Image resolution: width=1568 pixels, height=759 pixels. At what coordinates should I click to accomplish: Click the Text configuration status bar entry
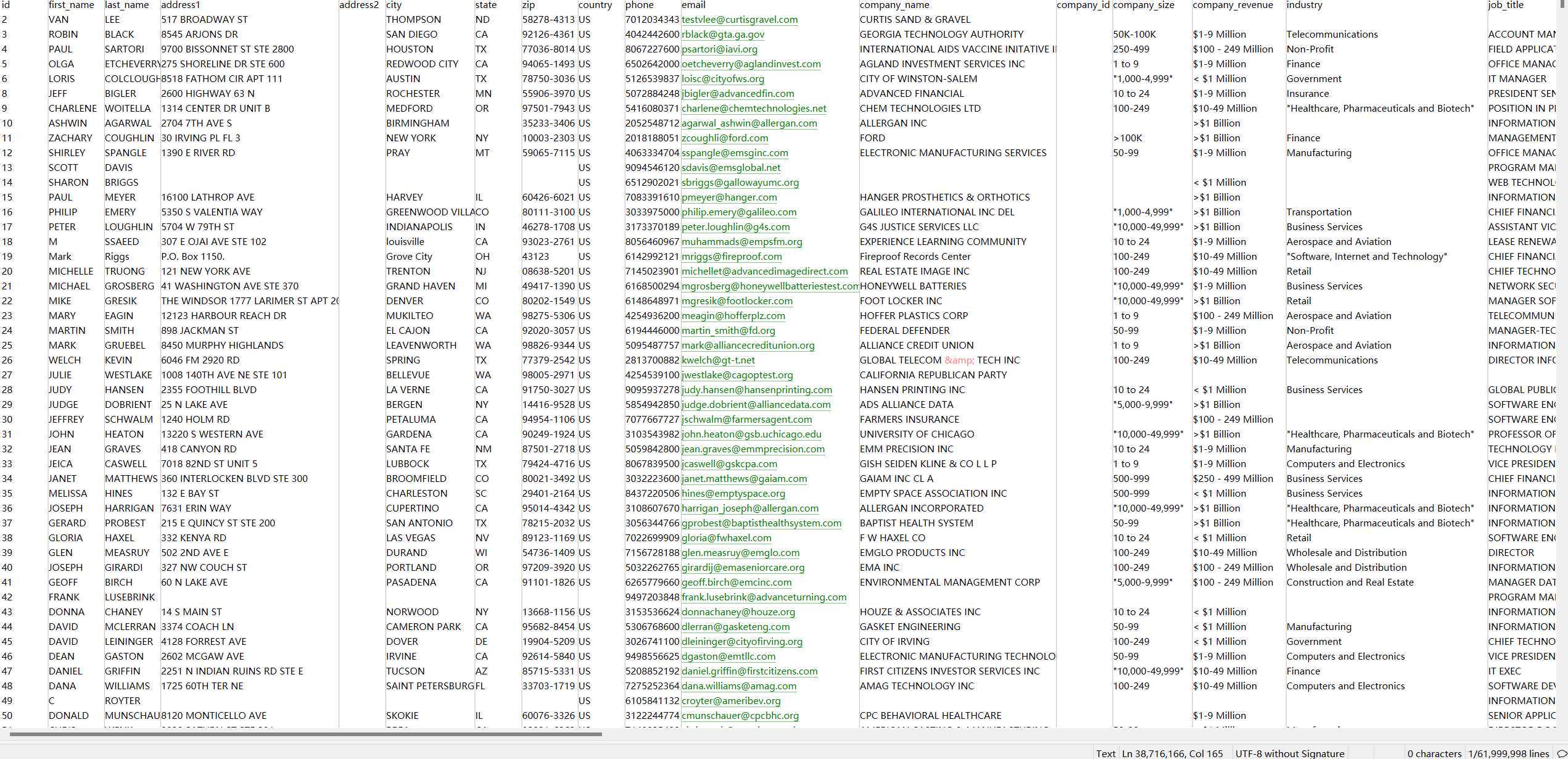click(1105, 753)
